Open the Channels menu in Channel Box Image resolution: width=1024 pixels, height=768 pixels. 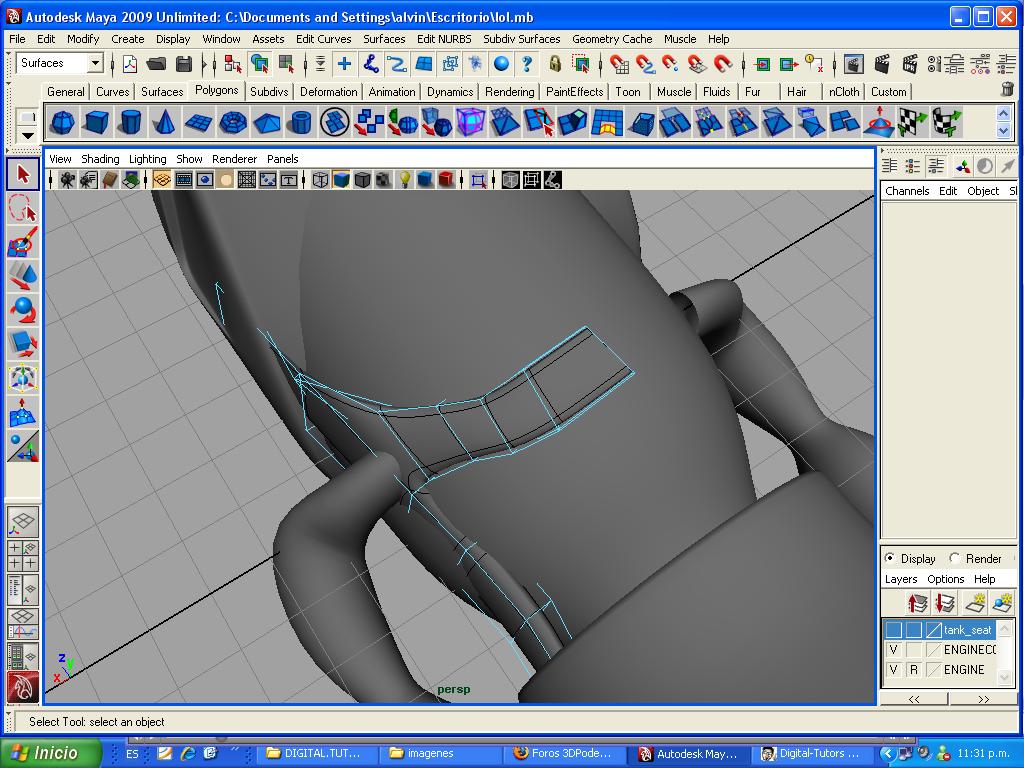(907, 191)
